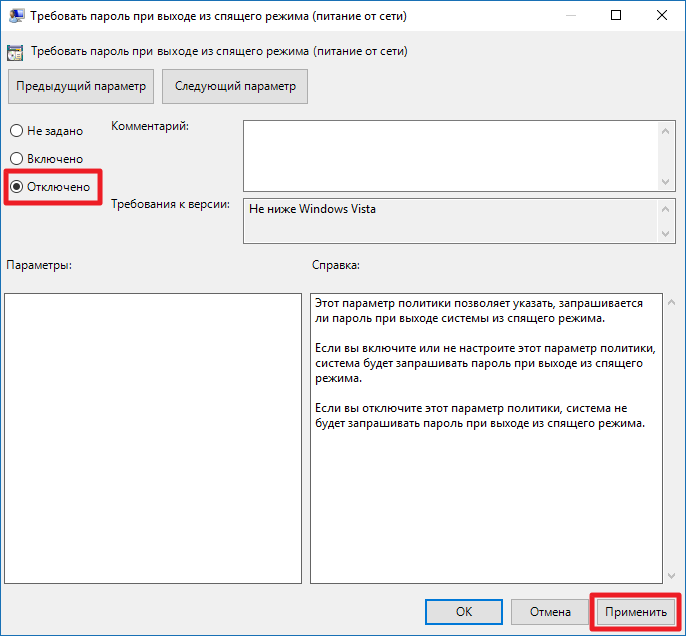Click 'Следующий параметр' button

click(x=235, y=86)
